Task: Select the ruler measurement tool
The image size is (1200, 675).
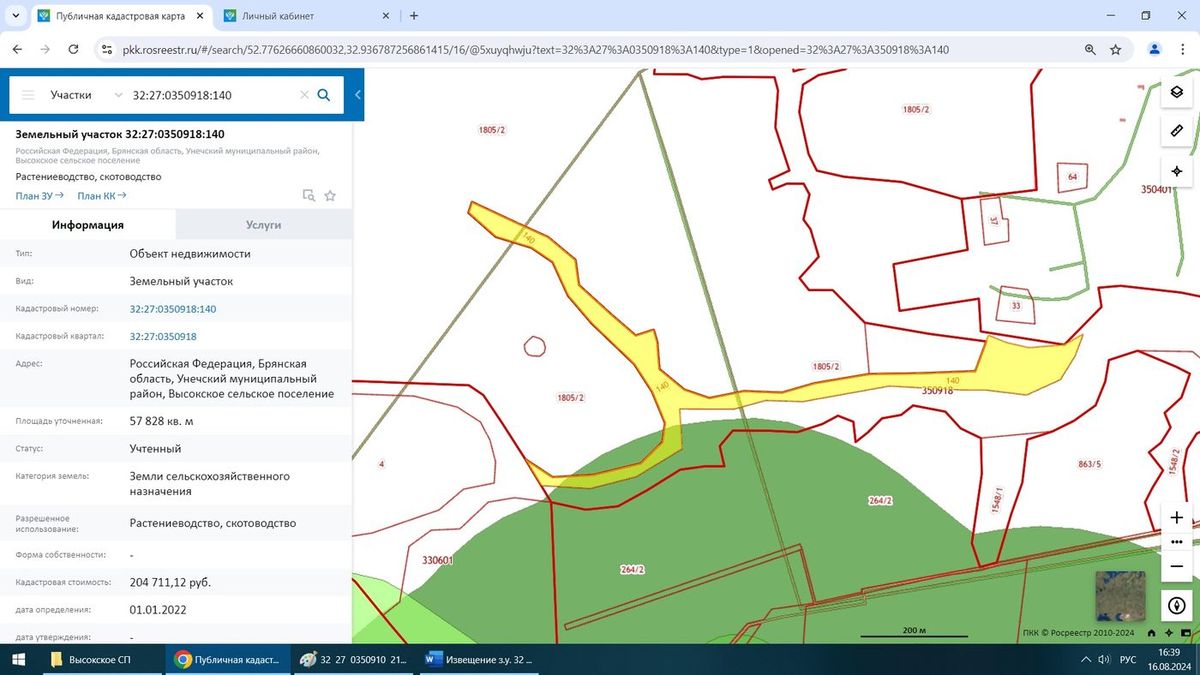Action: [x=1176, y=131]
